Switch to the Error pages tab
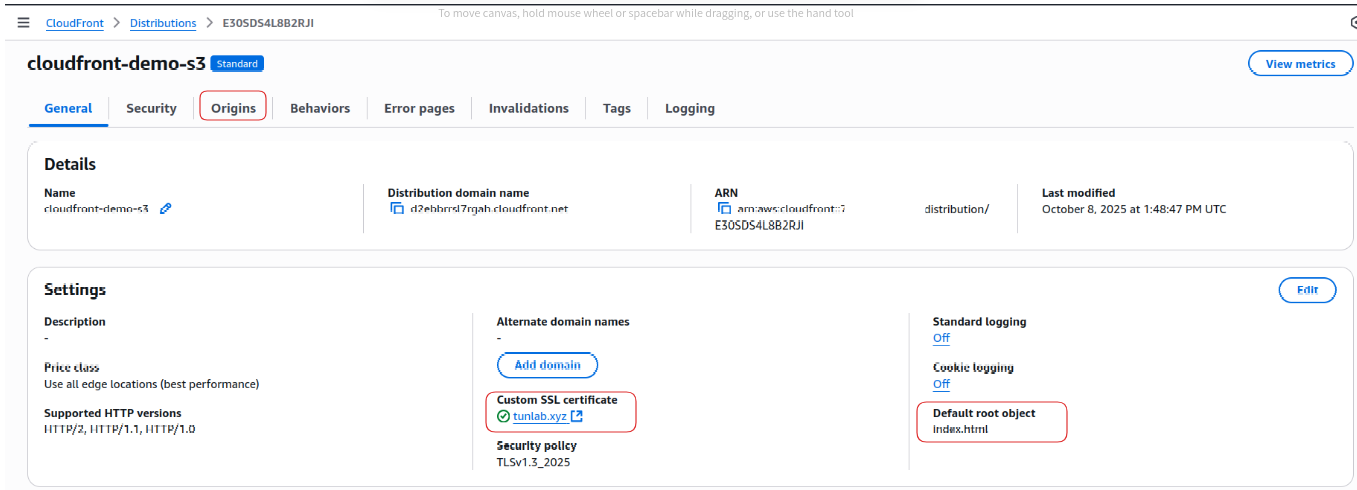 coord(419,108)
